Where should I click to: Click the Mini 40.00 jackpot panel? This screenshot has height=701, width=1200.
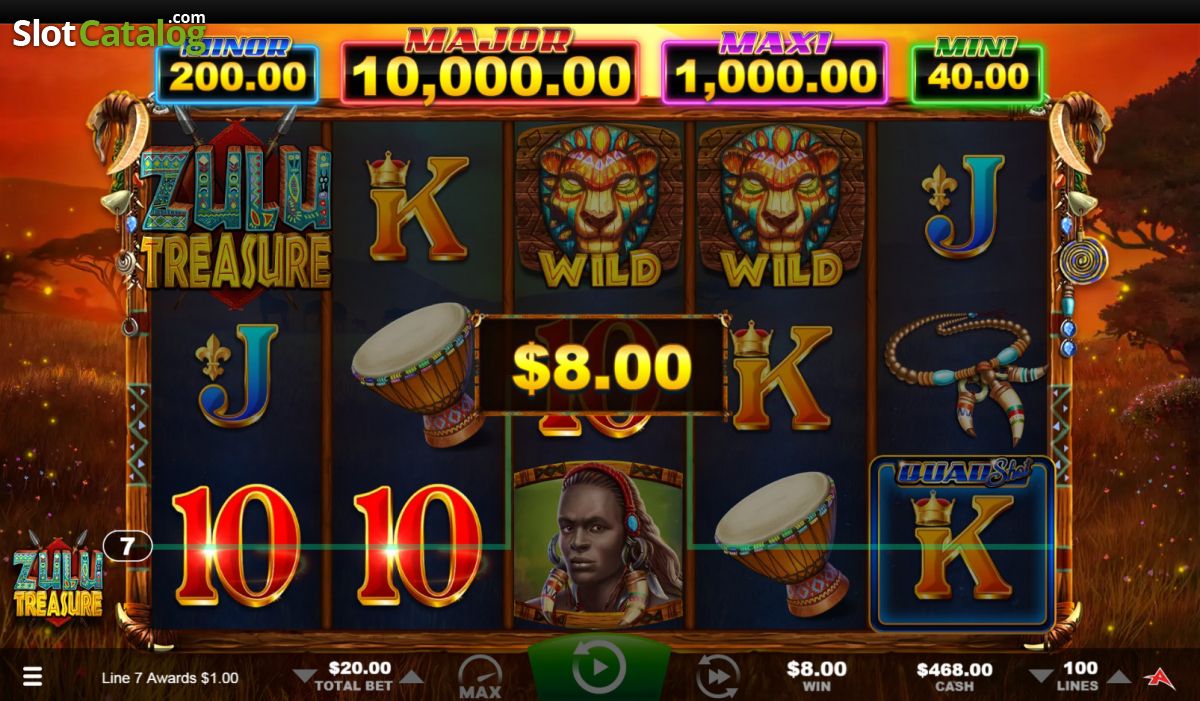click(x=976, y=70)
